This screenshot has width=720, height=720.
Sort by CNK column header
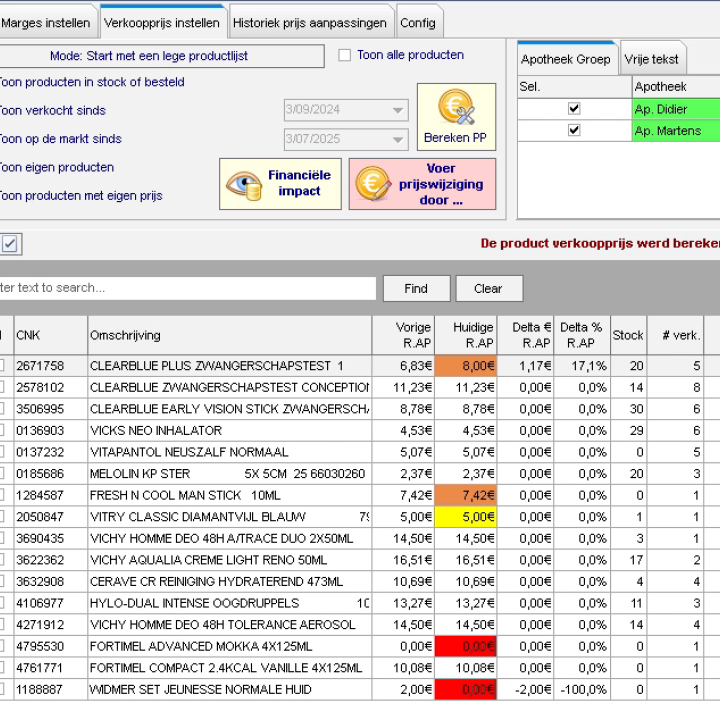pyautogui.click(x=51, y=335)
